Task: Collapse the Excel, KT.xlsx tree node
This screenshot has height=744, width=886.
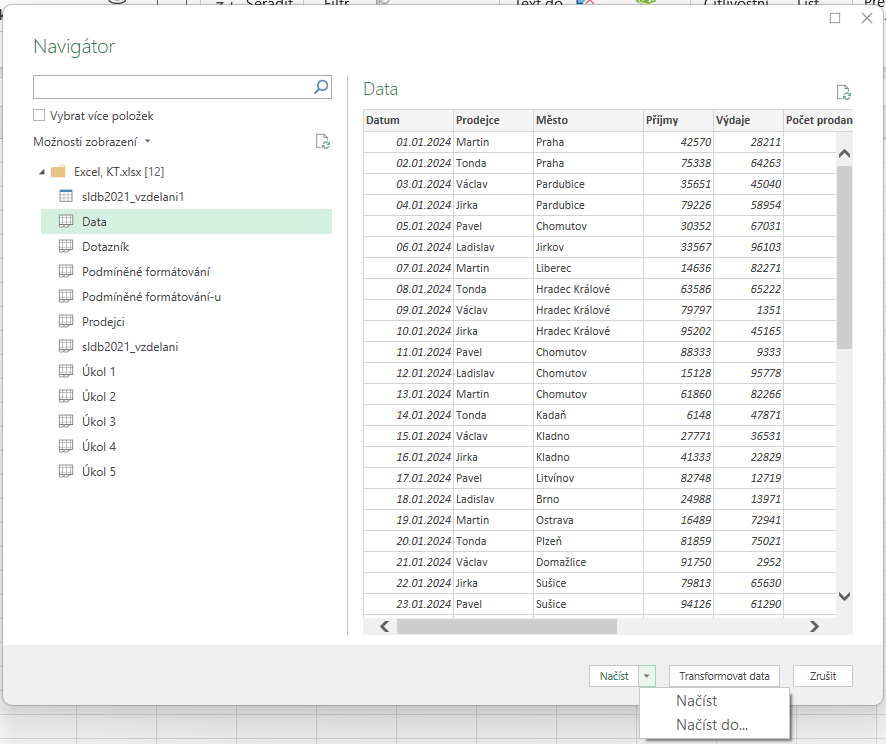Action: pyautogui.click(x=42, y=172)
